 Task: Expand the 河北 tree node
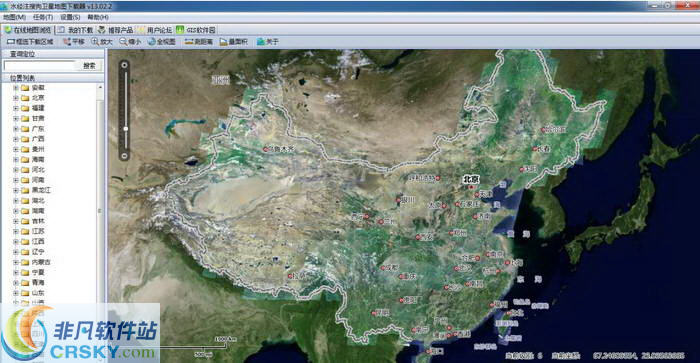pyautogui.click(x=16, y=170)
